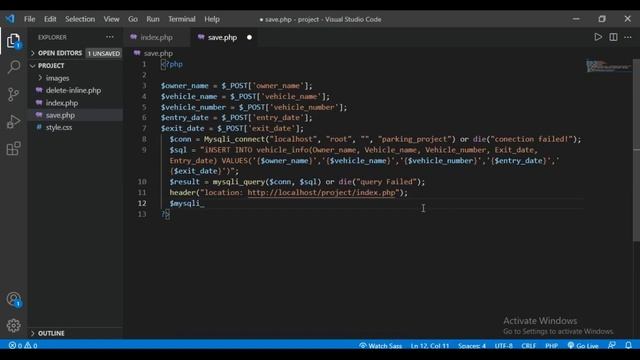Select the save.php editor tab
Viewport: 640px width, 360px height.
coord(222,37)
